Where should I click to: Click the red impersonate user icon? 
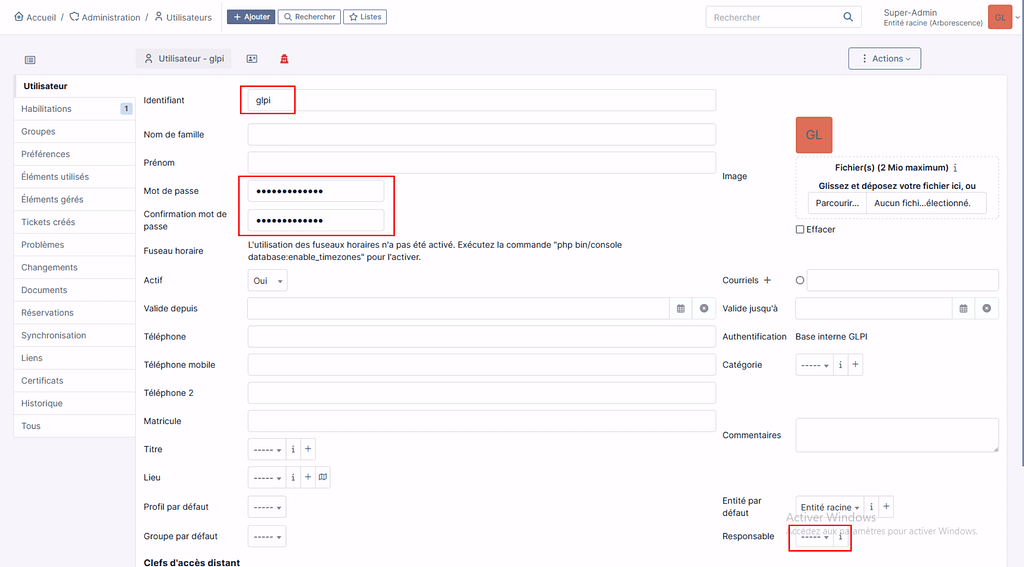[x=284, y=59]
